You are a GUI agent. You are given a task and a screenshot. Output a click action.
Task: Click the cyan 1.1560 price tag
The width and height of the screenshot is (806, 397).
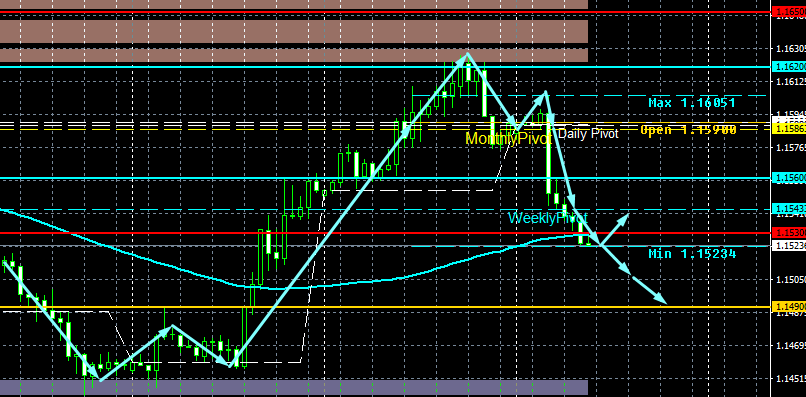click(x=789, y=178)
